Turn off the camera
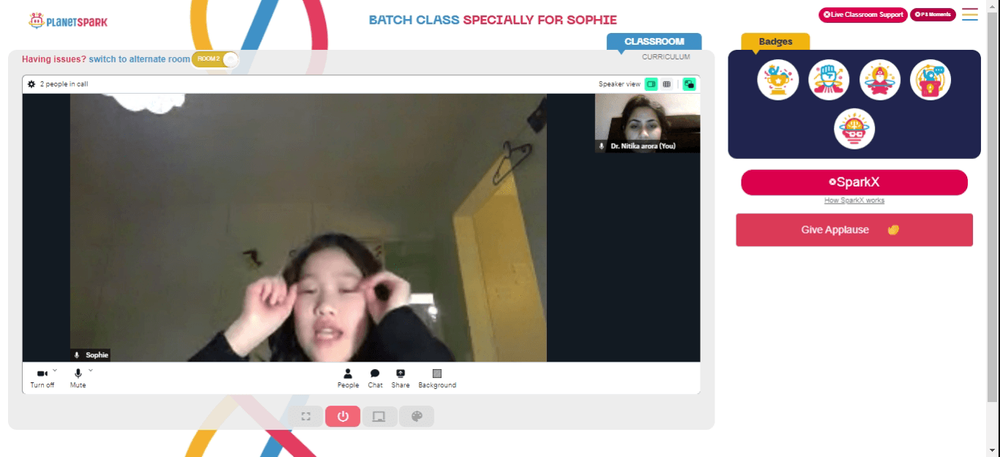 point(42,378)
